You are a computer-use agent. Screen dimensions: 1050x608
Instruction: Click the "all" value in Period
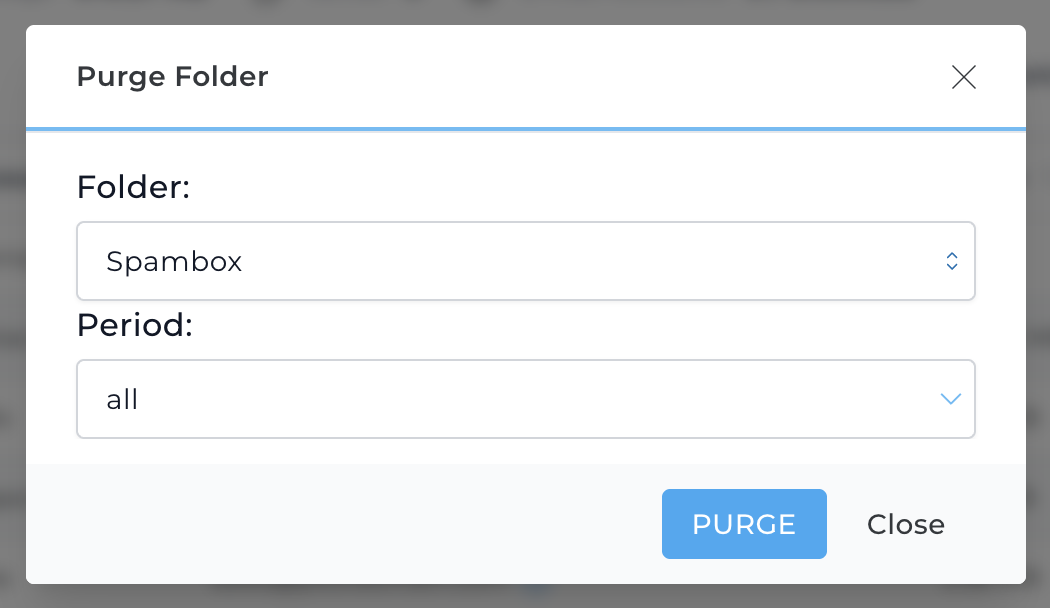pos(122,400)
